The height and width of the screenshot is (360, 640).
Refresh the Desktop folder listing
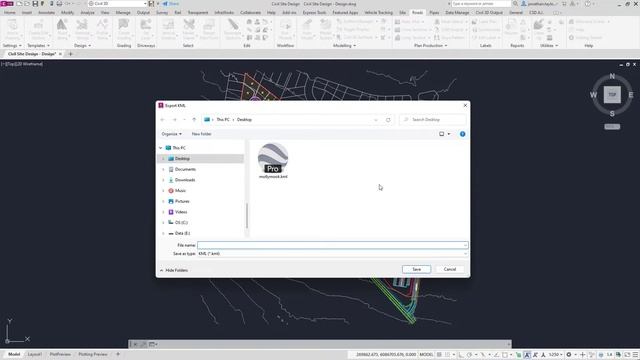click(x=388, y=120)
